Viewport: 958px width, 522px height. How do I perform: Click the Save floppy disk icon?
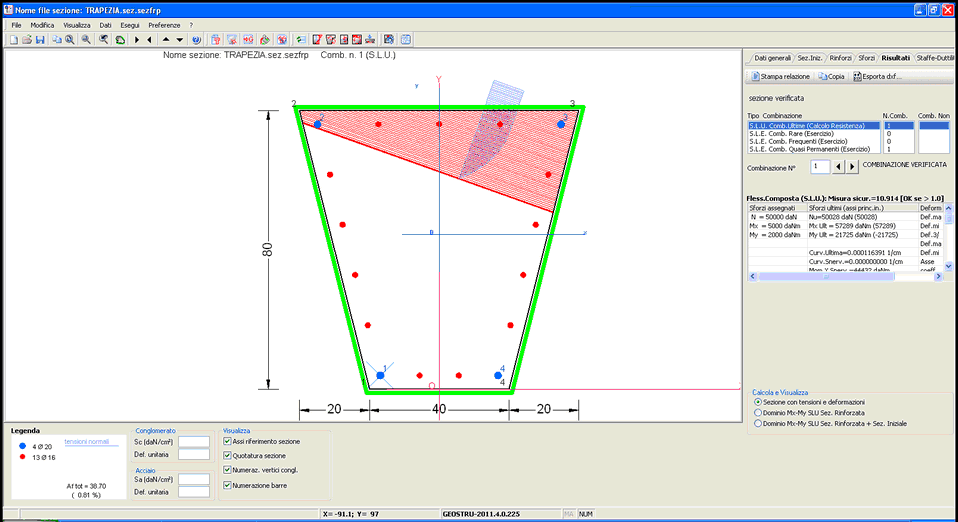[x=40, y=40]
